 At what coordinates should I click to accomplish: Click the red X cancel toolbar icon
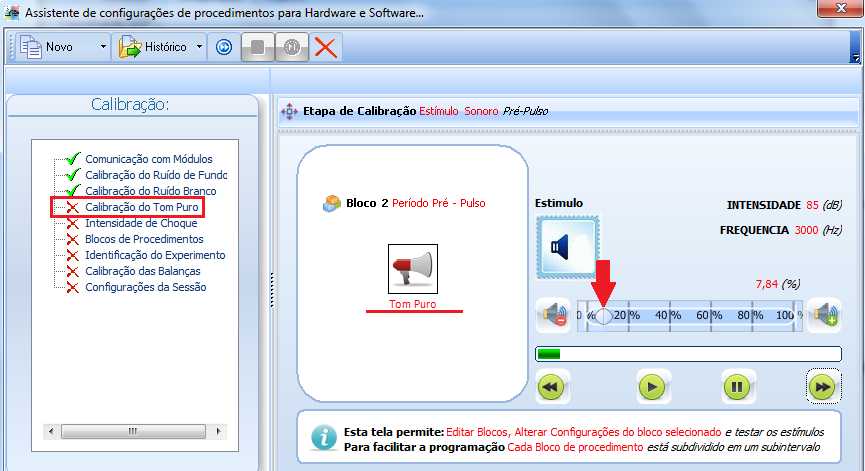[x=325, y=47]
